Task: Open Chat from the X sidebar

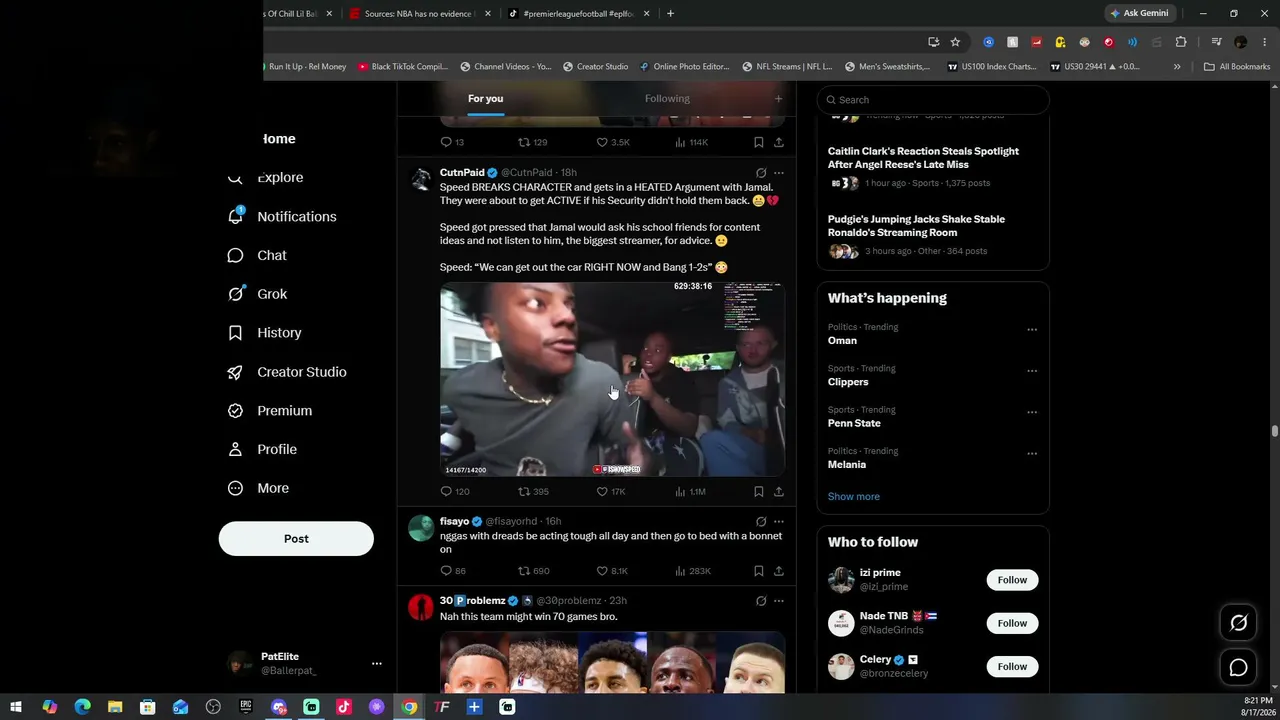Action: [257, 255]
